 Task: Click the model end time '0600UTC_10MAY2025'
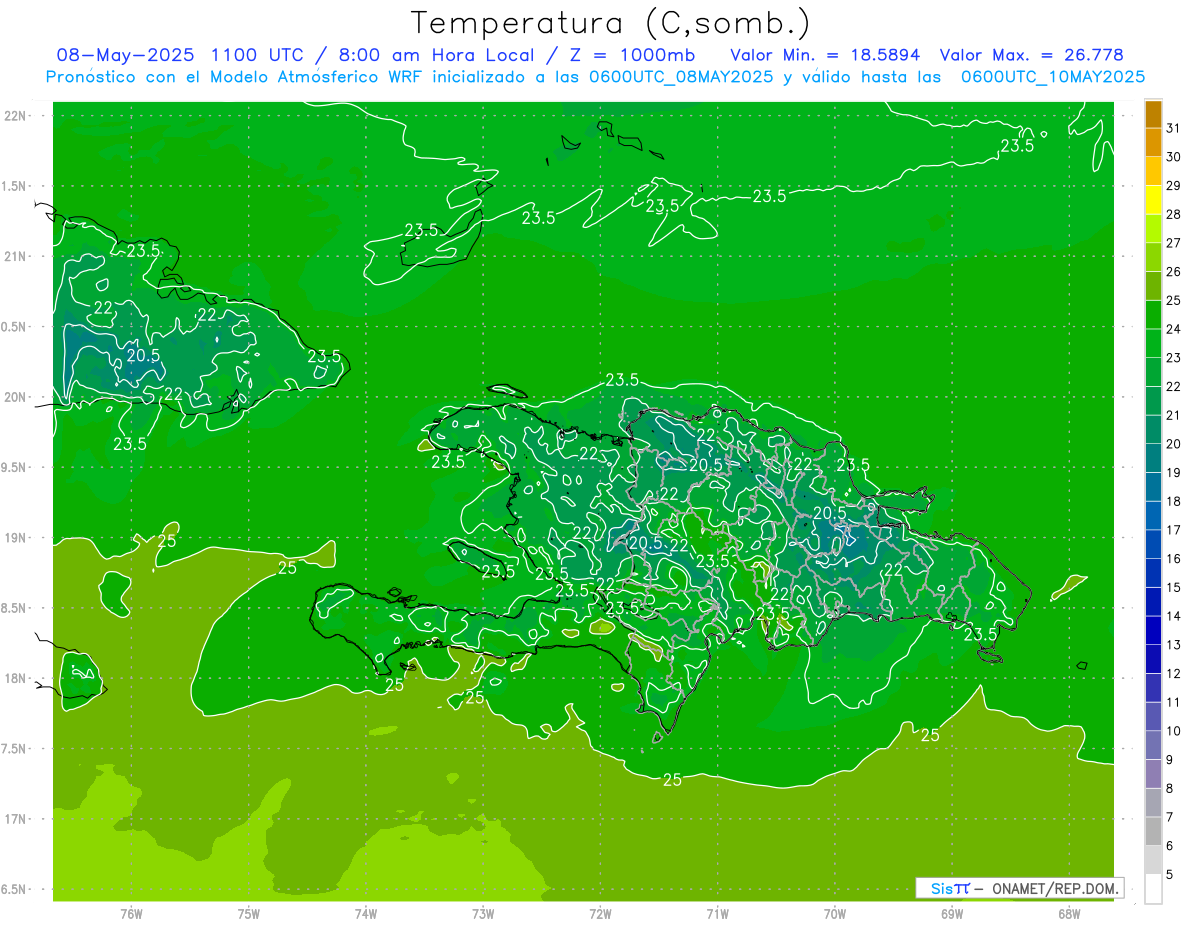click(1053, 77)
